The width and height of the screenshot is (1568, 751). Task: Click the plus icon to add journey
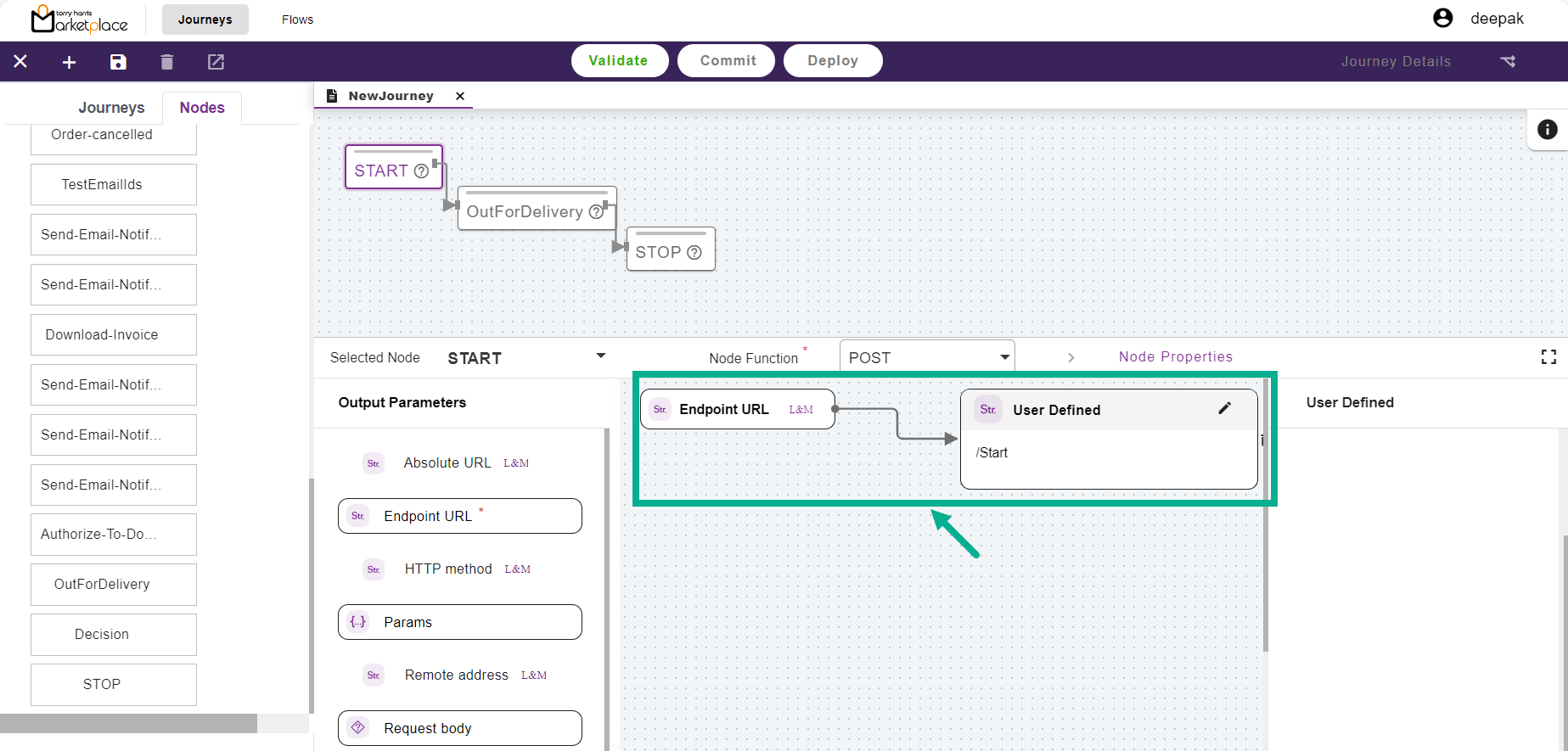point(70,62)
